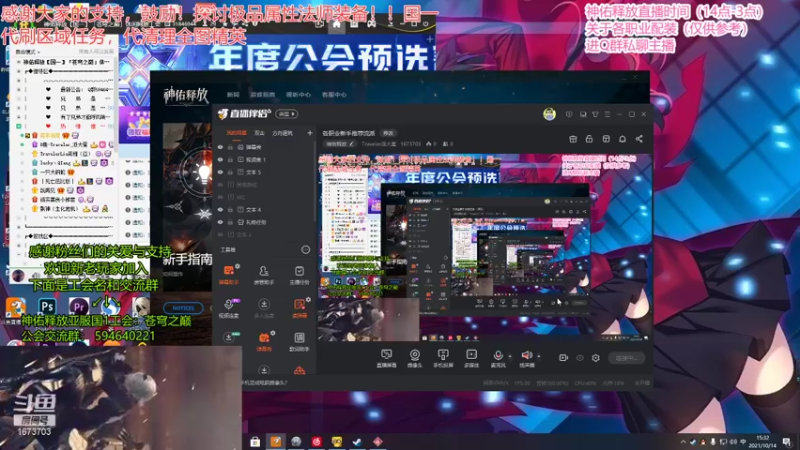Mute the 扬声器 speaker icon
This screenshot has height=450, width=800.
tap(527, 355)
